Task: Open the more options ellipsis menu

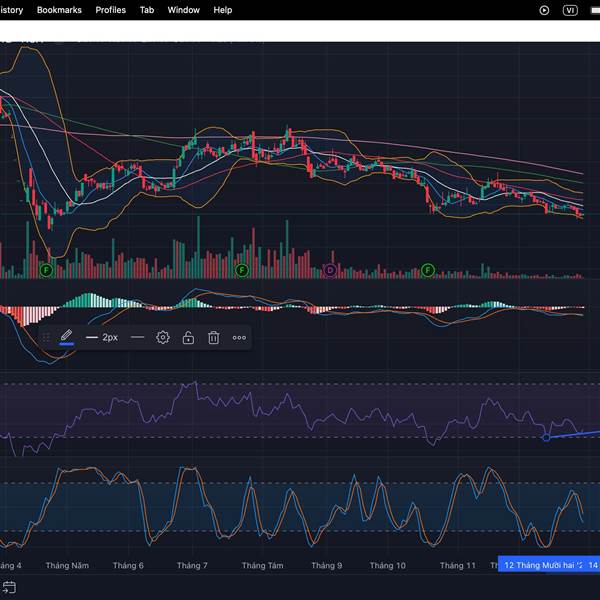Action: click(x=239, y=338)
